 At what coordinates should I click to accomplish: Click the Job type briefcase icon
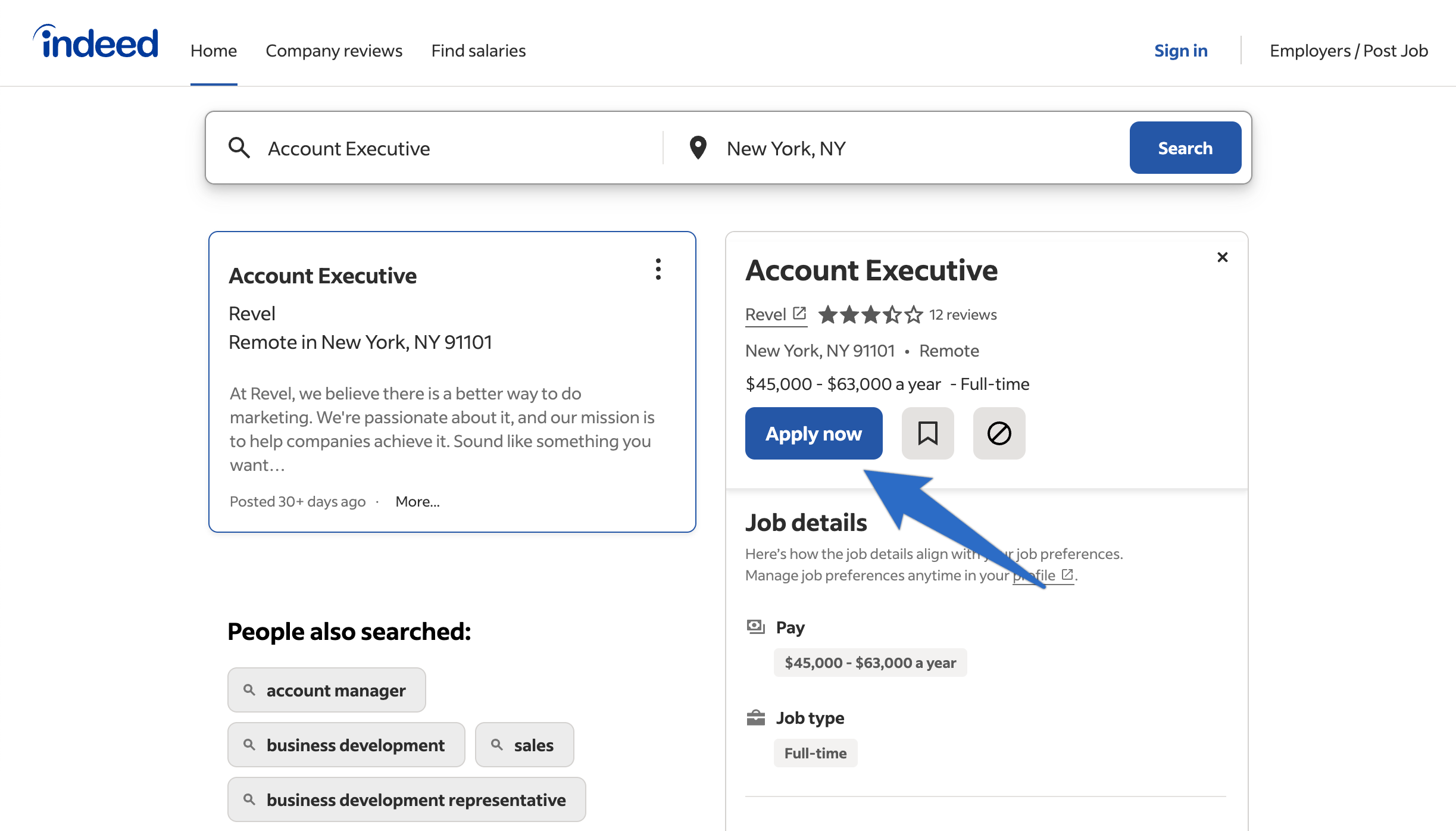(755, 717)
